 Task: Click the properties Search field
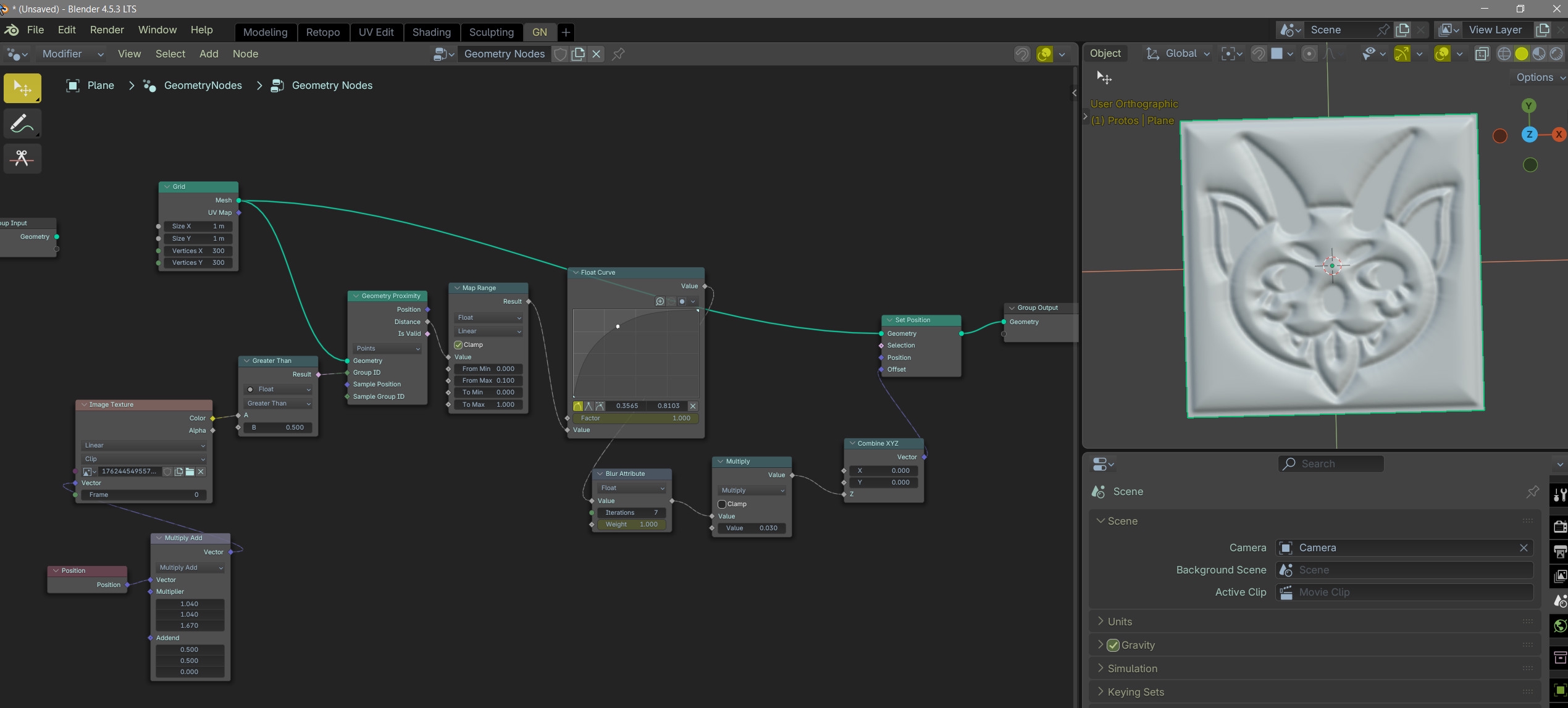pyautogui.click(x=1330, y=464)
